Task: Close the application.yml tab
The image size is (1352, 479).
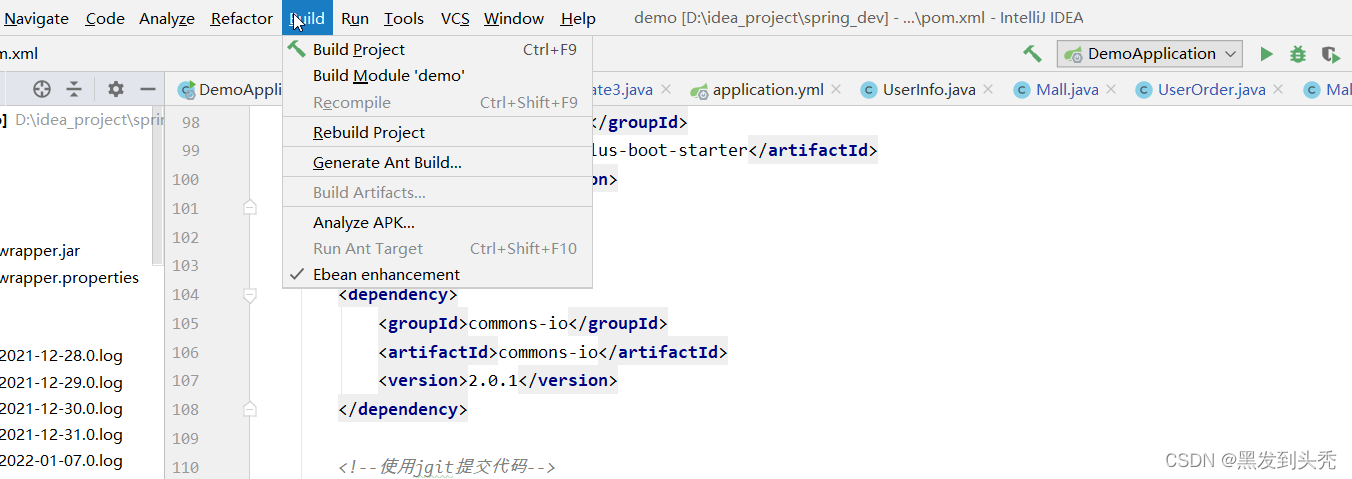Action: click(x=836, y=90)
